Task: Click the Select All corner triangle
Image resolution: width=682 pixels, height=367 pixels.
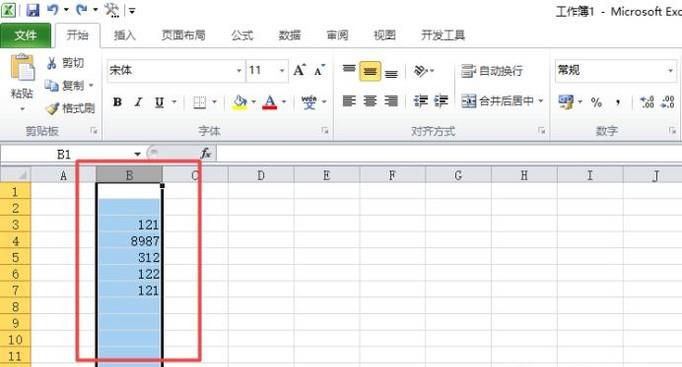Action: [x=16, y=175]
